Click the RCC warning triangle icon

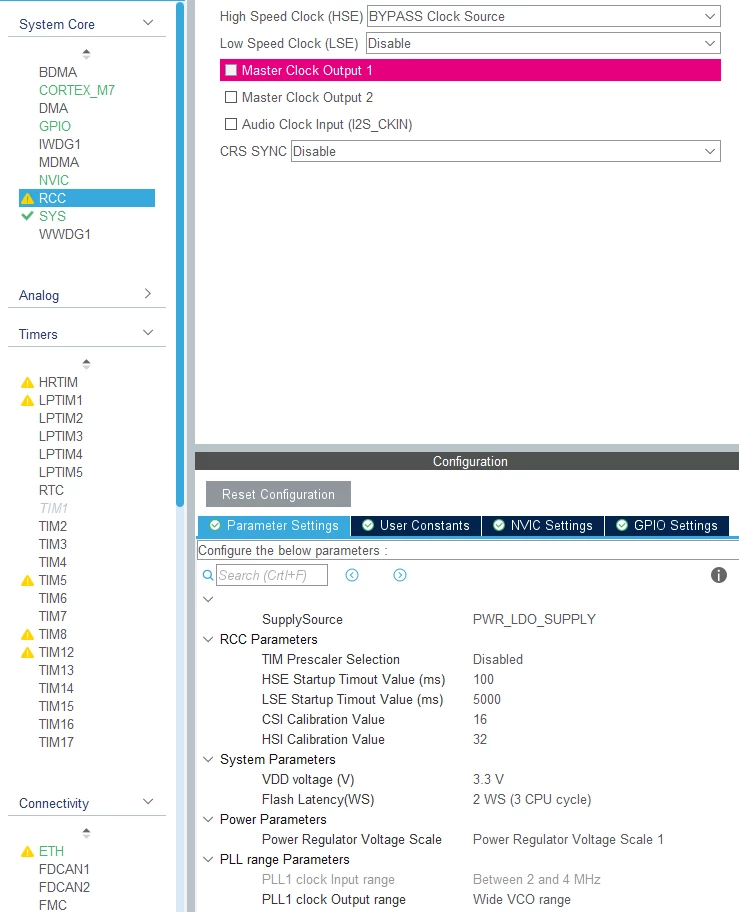click(x=27, y=198)
